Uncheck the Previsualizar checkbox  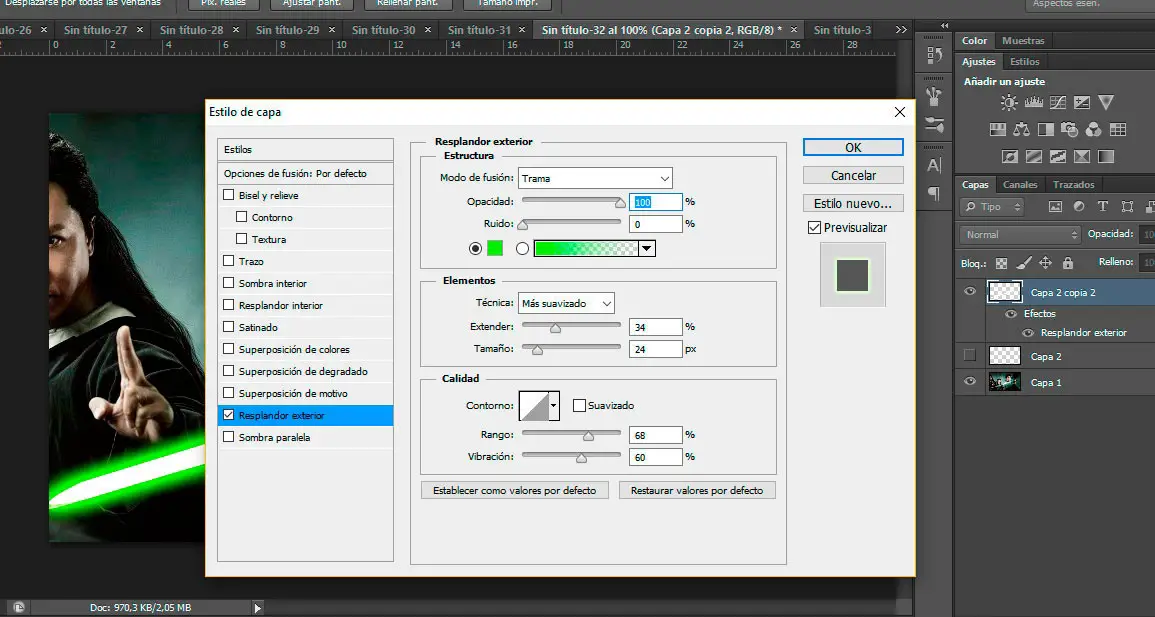tap(814, 228)
